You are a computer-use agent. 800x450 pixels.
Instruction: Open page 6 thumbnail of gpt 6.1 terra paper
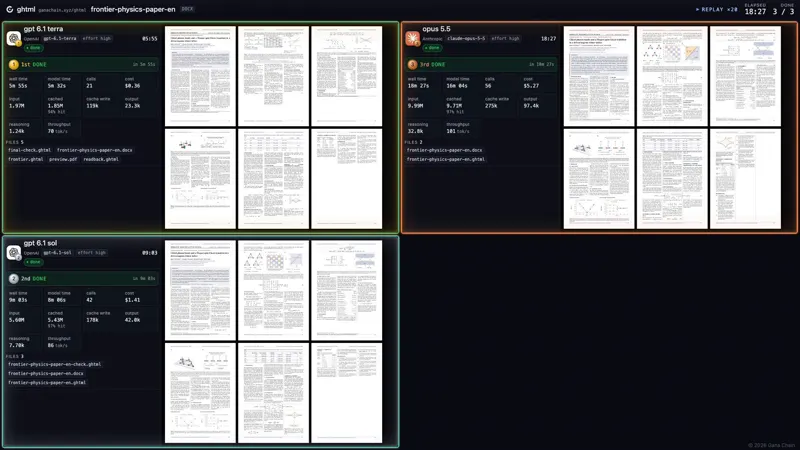(x=346, y=179)
